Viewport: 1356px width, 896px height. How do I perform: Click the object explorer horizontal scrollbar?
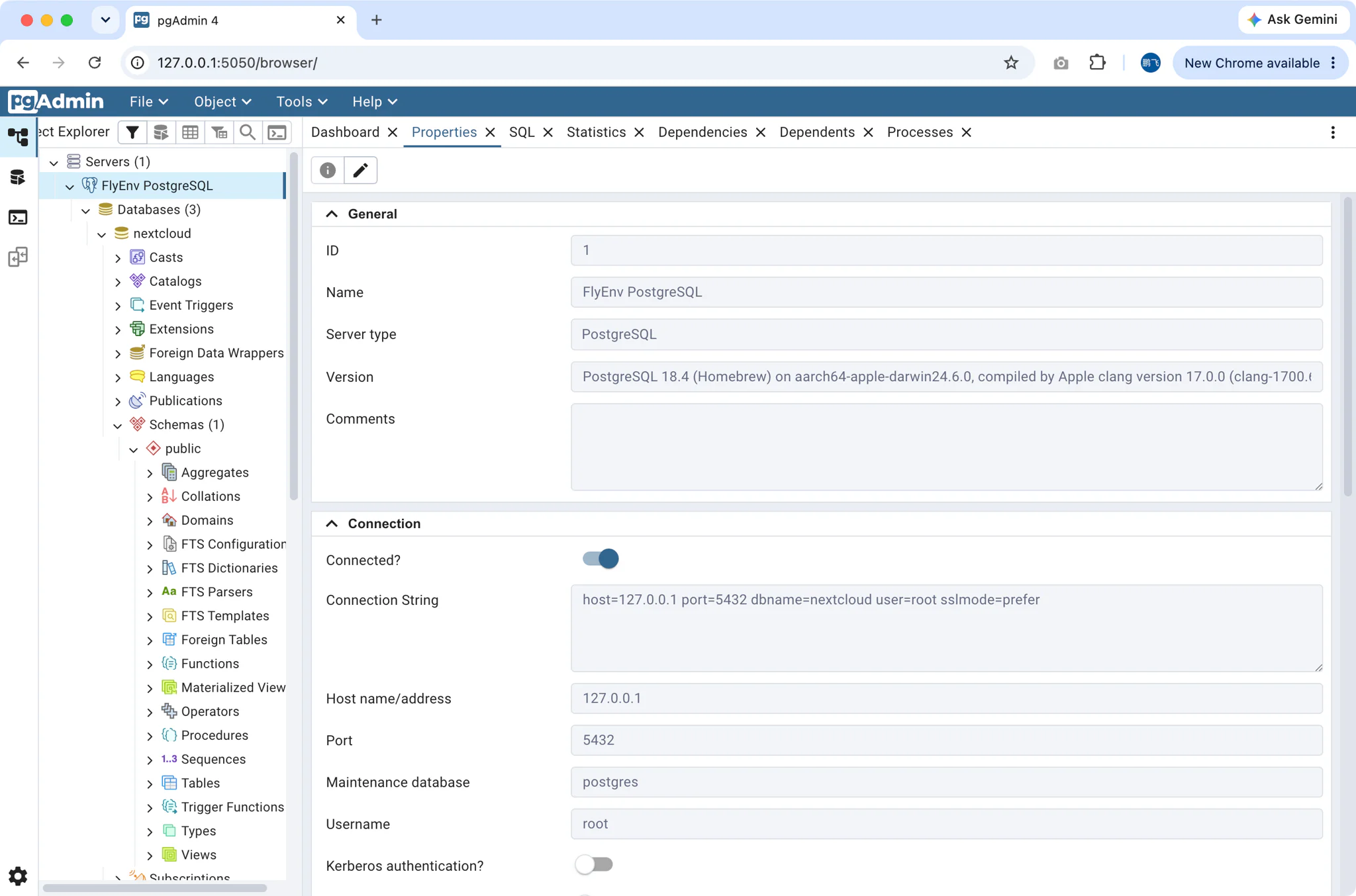click(155, 888)
